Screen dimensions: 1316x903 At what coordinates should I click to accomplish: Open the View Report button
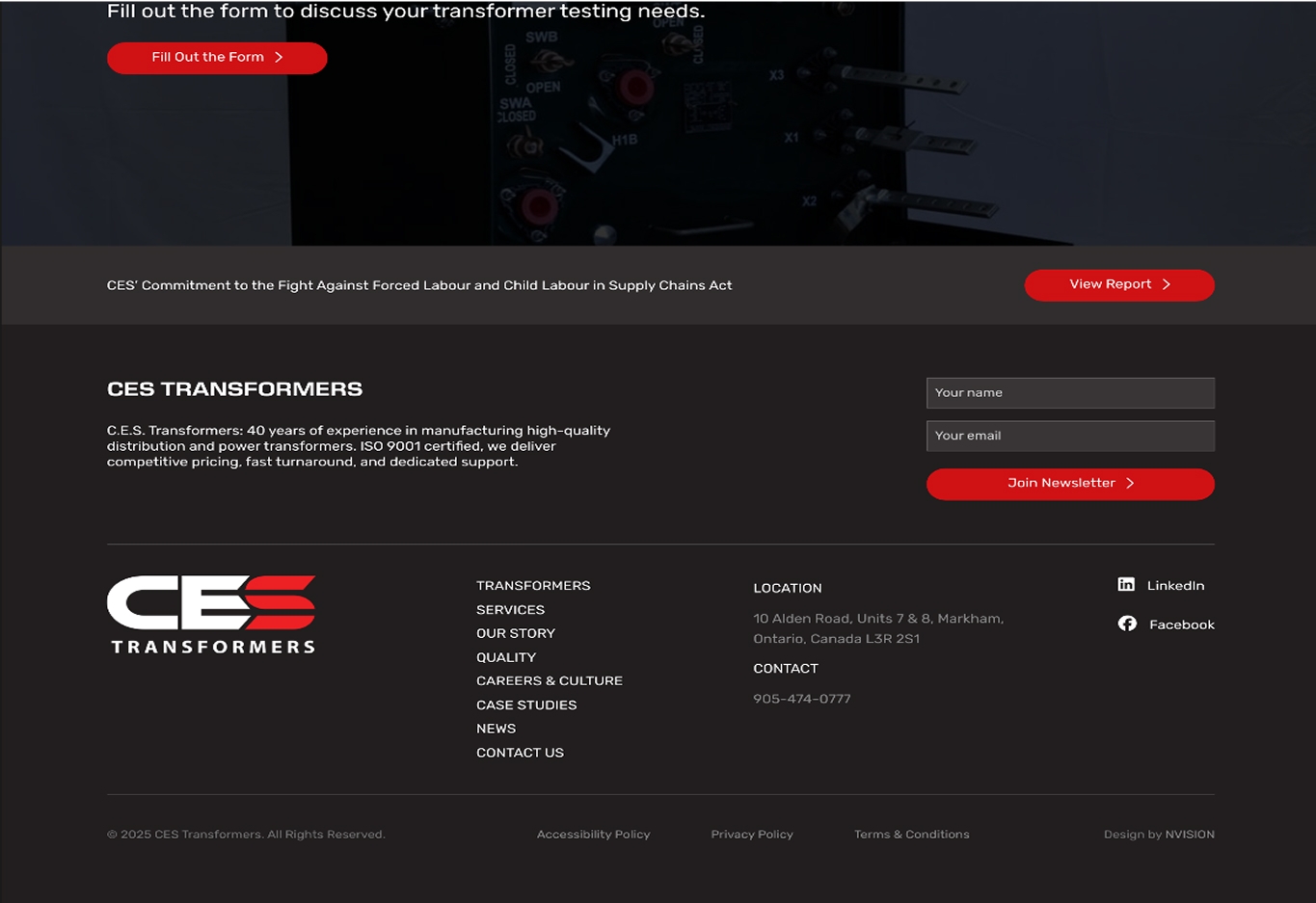click(1118, 285)
